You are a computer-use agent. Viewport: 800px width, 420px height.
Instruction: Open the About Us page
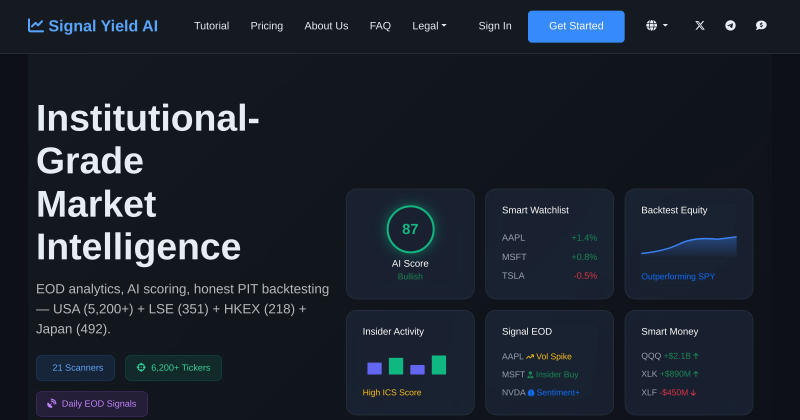[x=326, y=26]
